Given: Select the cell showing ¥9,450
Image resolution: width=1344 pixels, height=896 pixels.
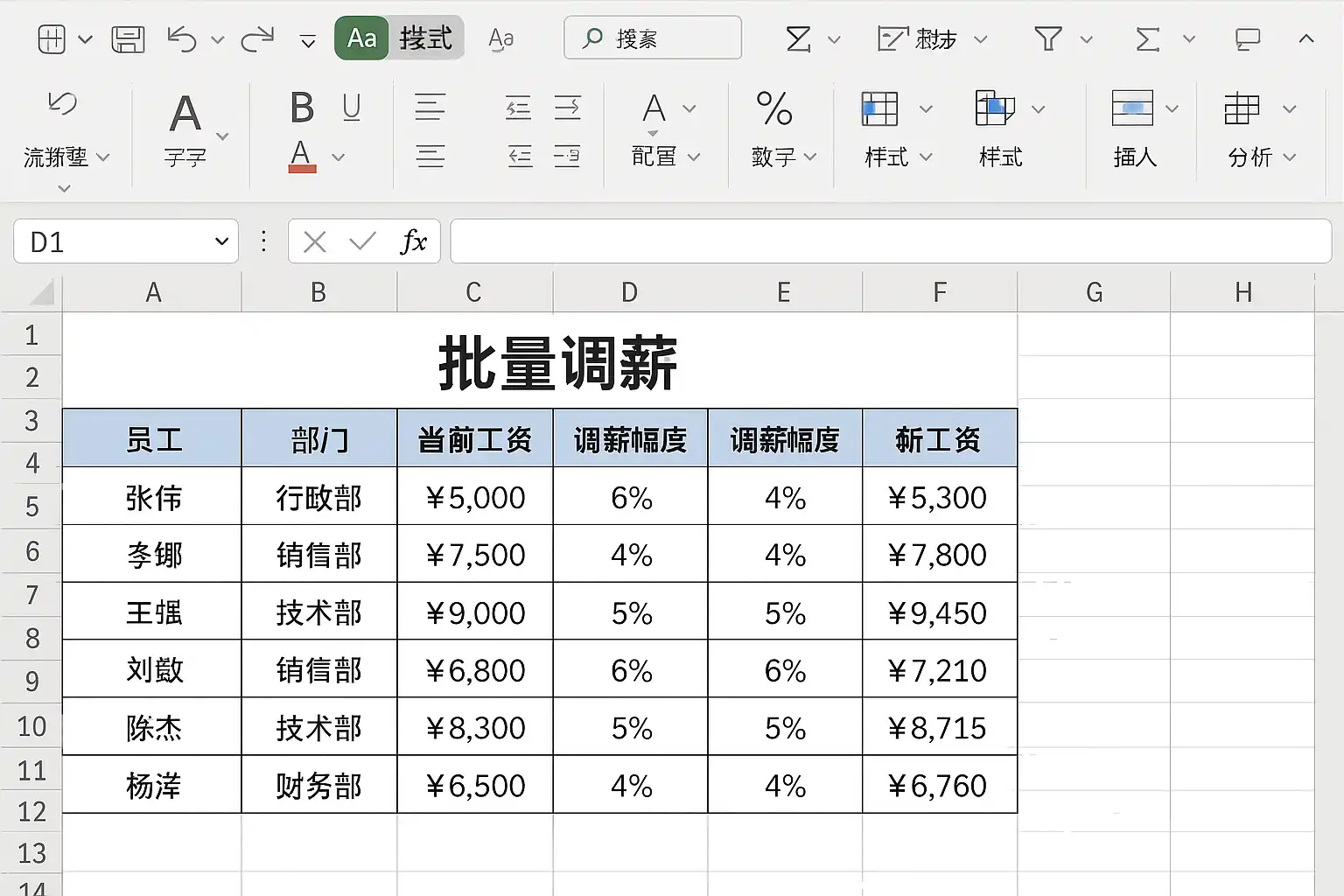Looking at the screenshot, I should click(x=940, y=612).
